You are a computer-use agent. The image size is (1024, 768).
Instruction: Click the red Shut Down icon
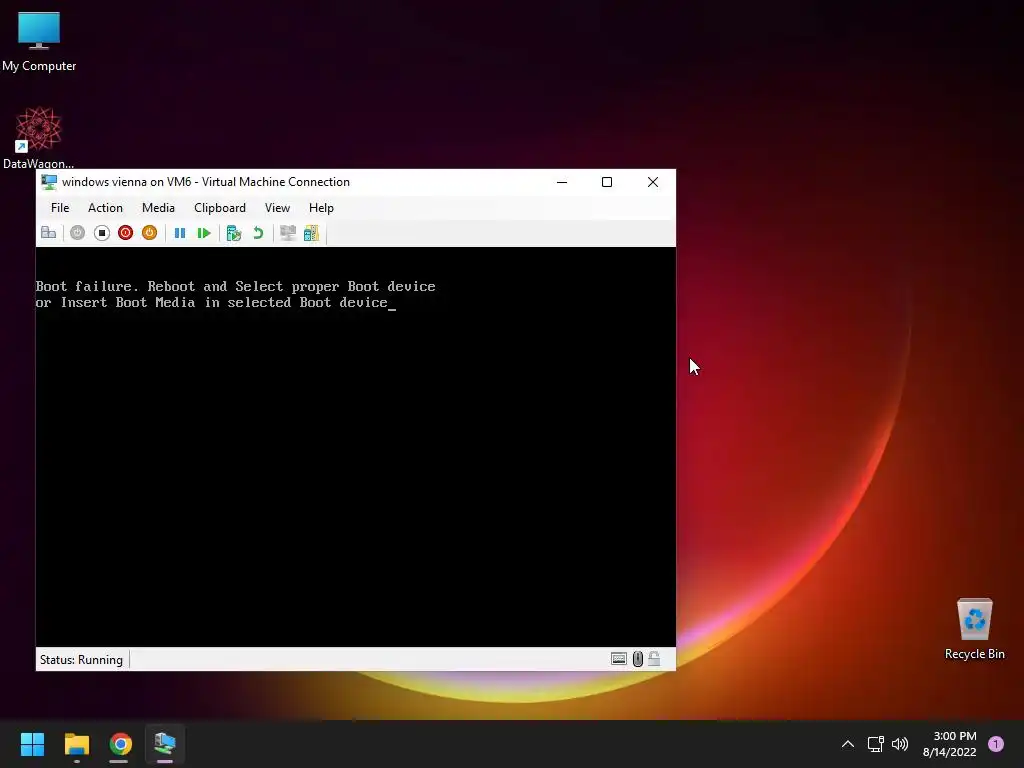[125, 232]
